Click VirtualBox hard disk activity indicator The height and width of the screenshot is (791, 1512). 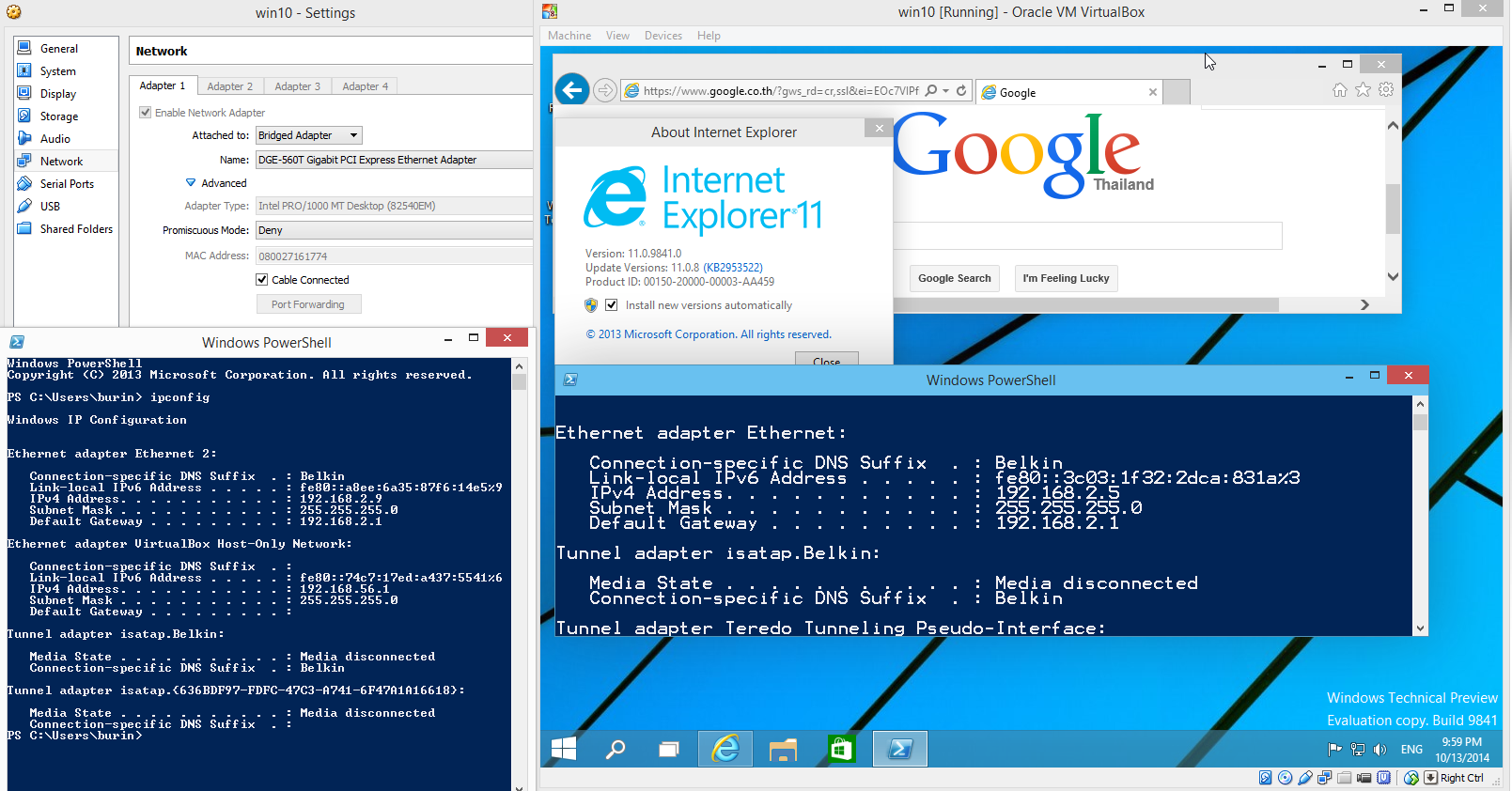(x=1266, y=778)
